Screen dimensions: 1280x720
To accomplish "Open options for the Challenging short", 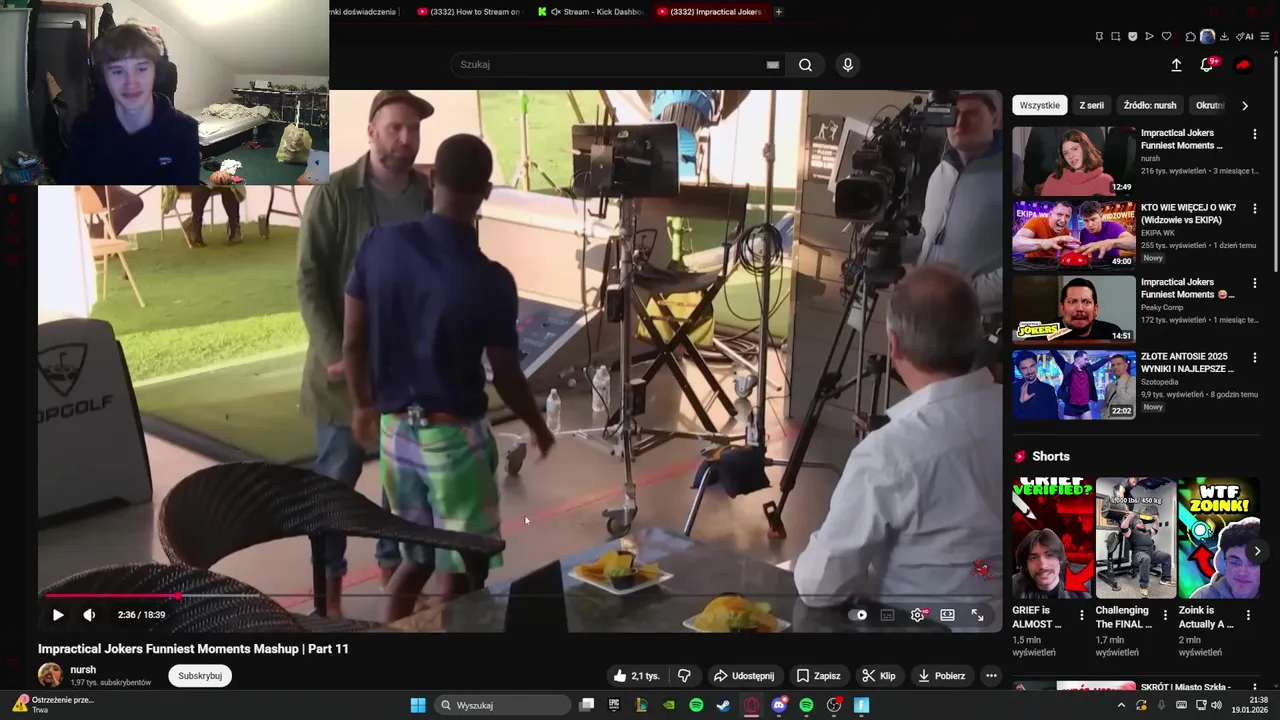I will pyautogui.click(x=1165, y=616).
